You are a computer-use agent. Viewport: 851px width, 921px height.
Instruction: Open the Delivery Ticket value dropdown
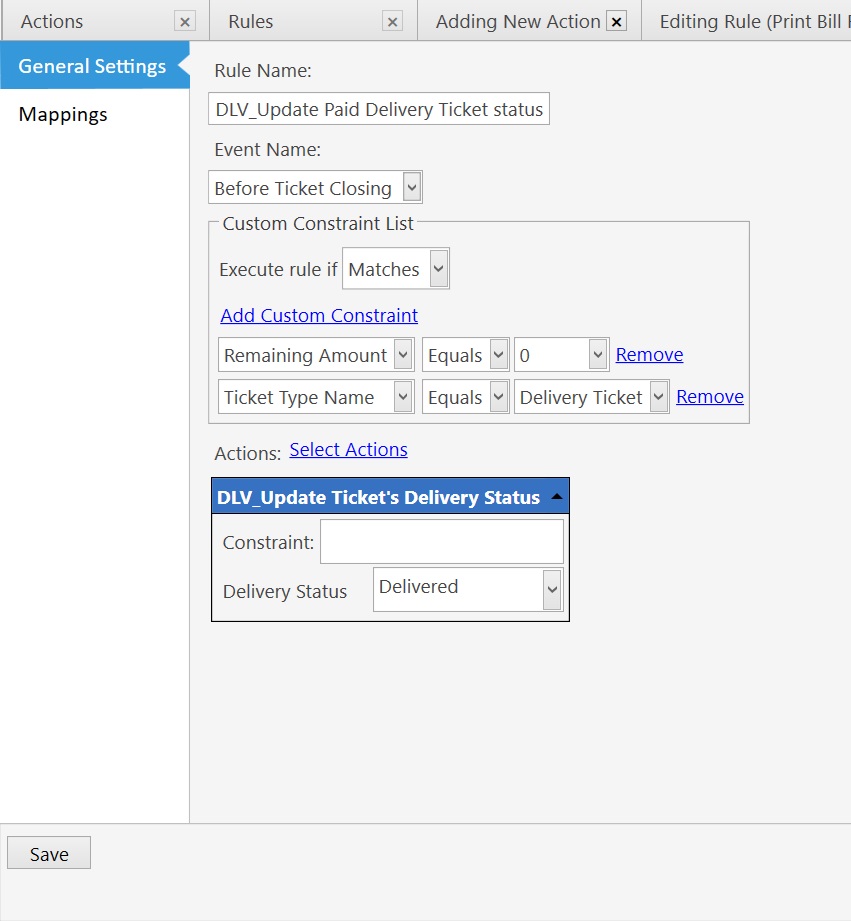(x=658, y=396)
